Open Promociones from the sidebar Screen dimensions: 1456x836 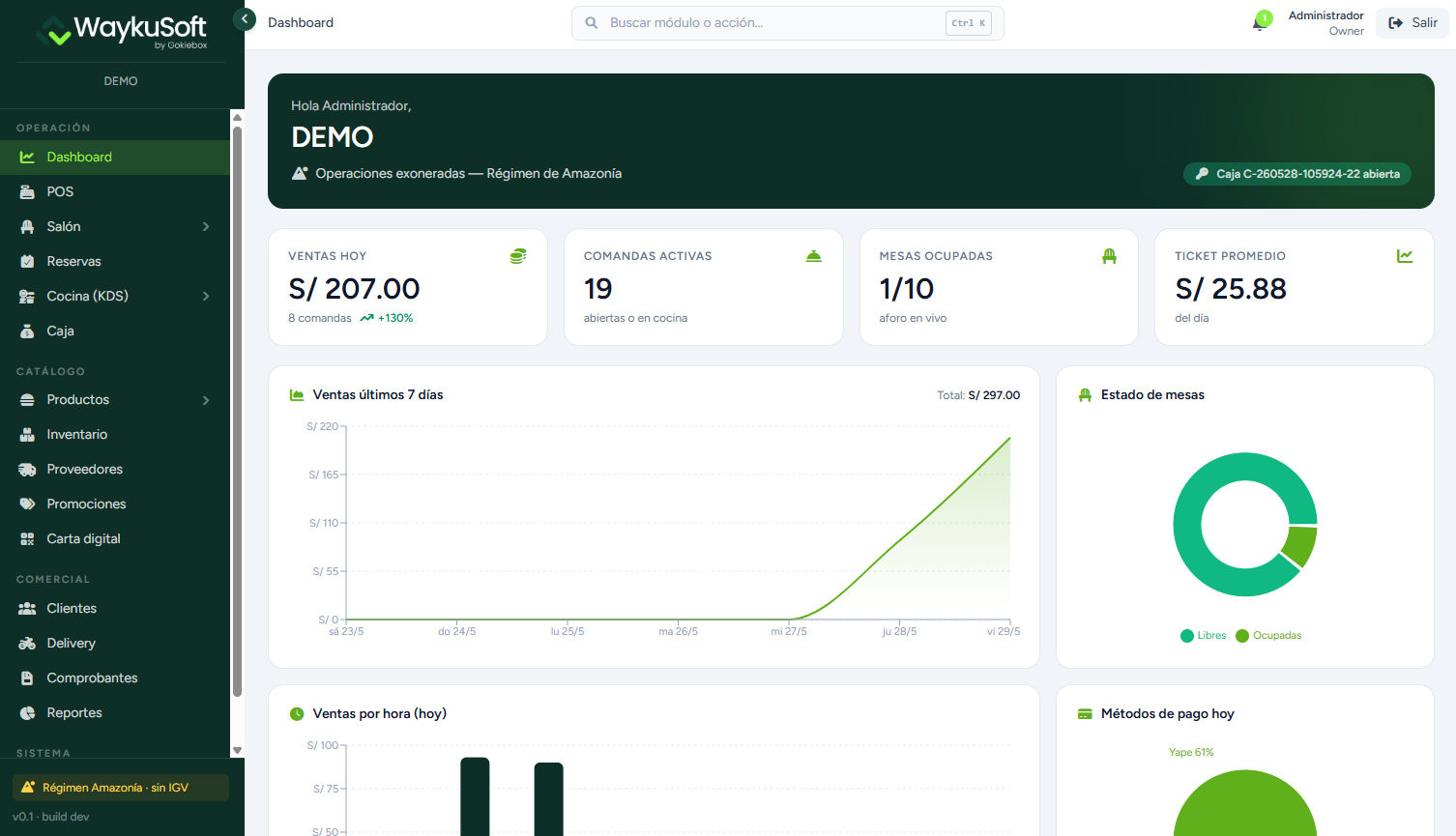point(115,504)
